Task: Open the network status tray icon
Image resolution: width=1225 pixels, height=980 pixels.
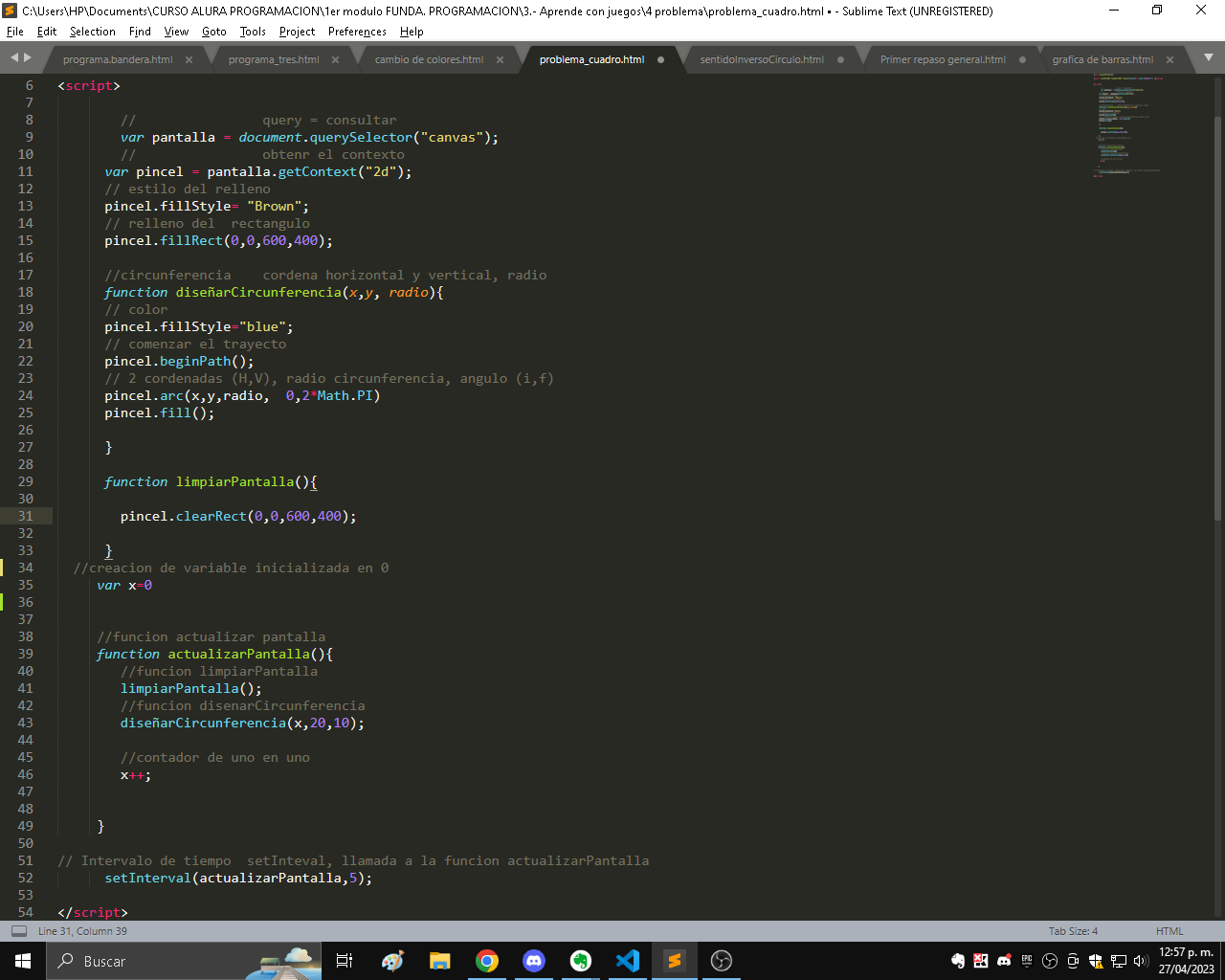Action: pyautogui.click(x=1119, y=961)
